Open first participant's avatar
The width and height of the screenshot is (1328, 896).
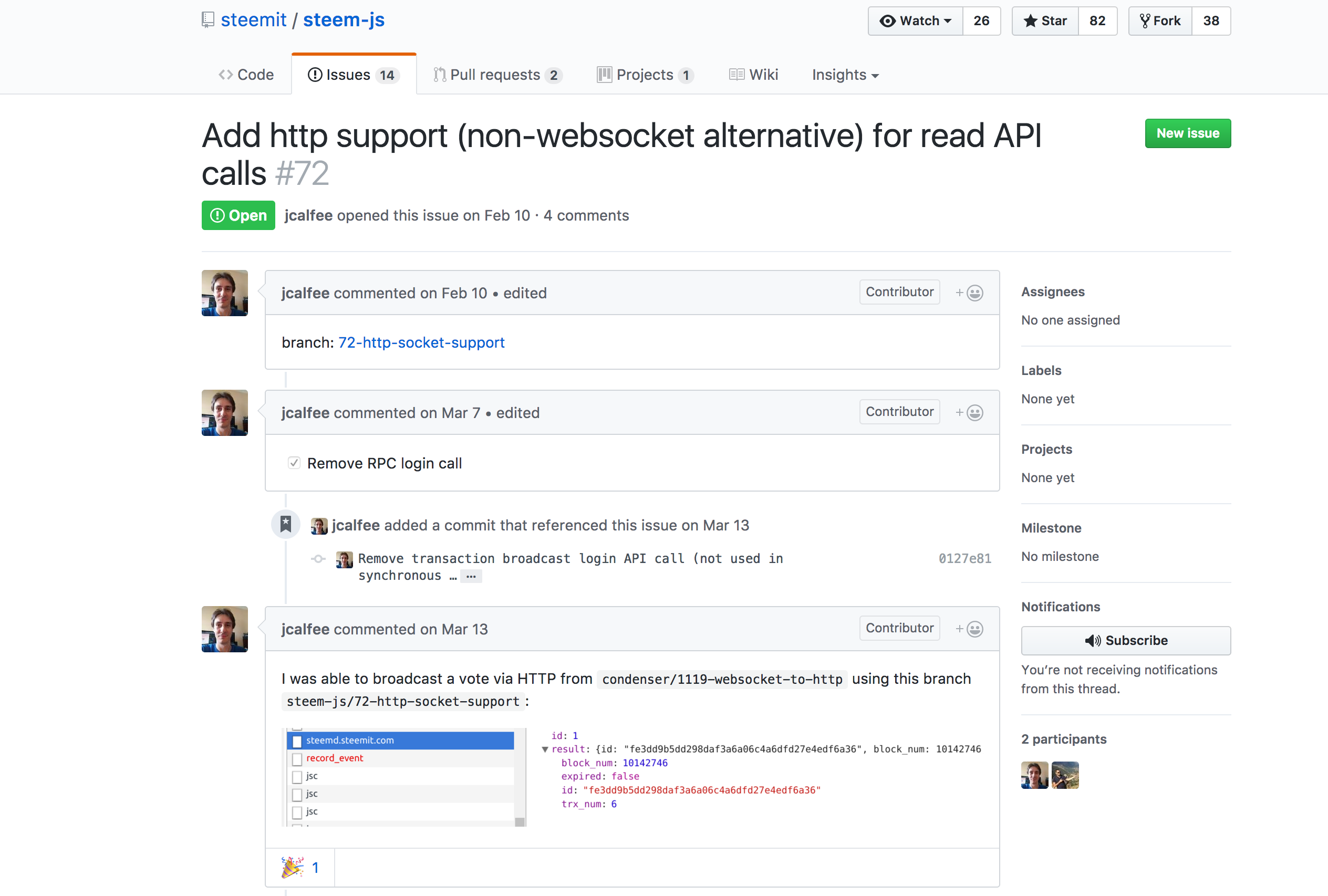1035,775
